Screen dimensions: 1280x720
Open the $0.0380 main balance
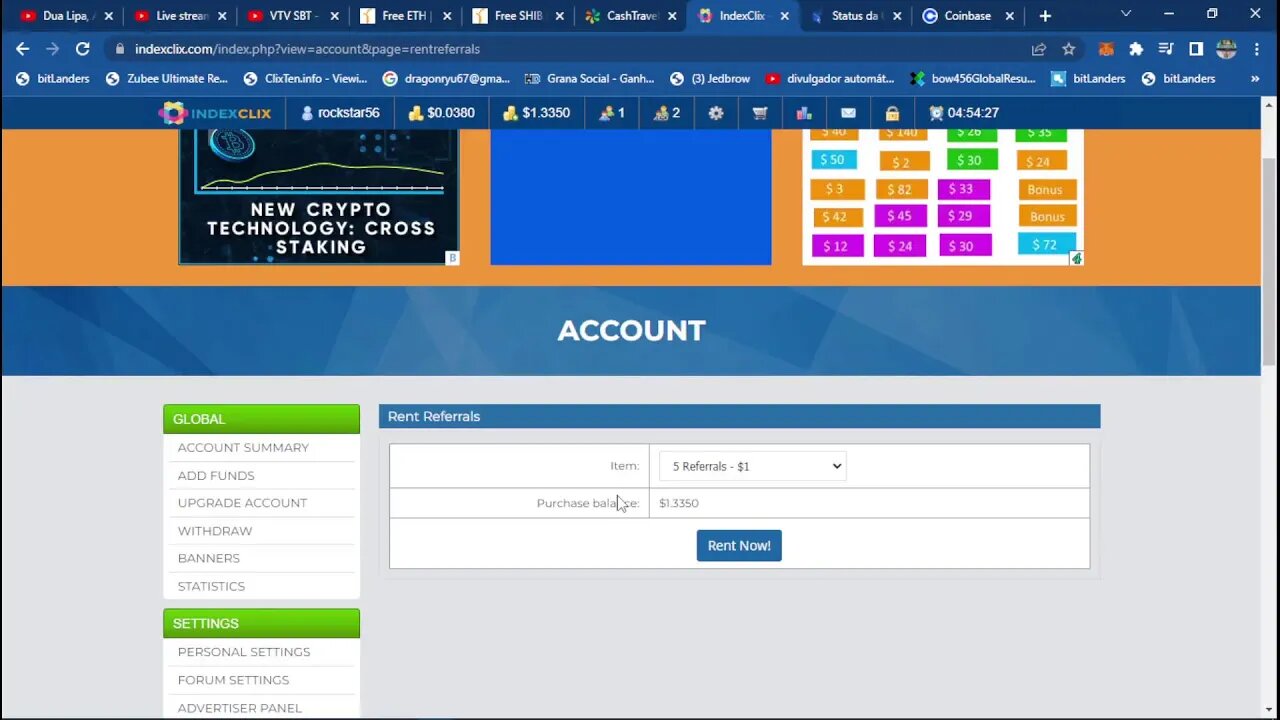tap(441, 113)
